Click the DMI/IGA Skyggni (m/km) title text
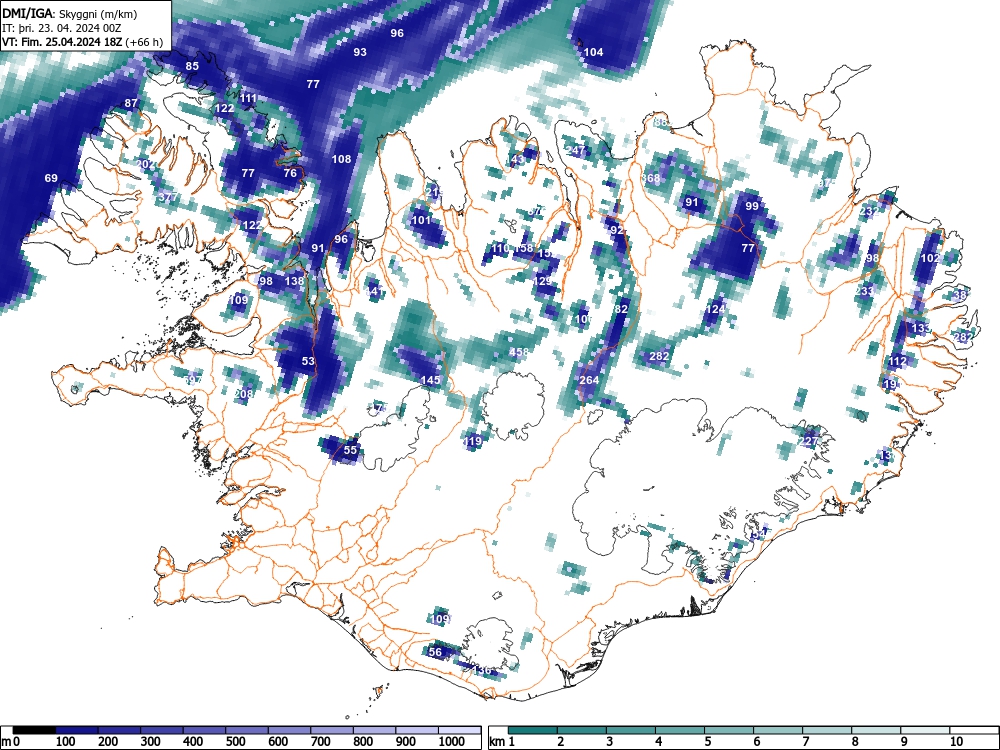Screen dimensions: 1000x750 click(70, 14)
